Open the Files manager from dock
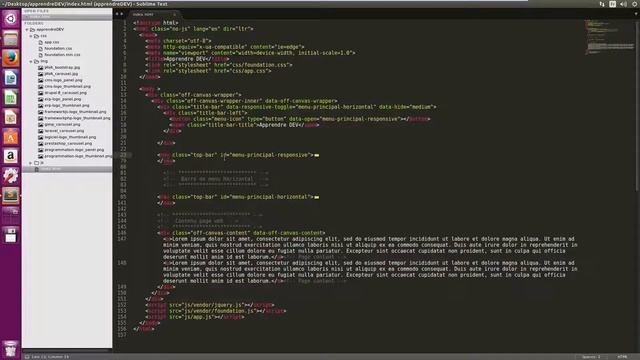This screenshot has height=360, width=640. [x=11, y=38]
